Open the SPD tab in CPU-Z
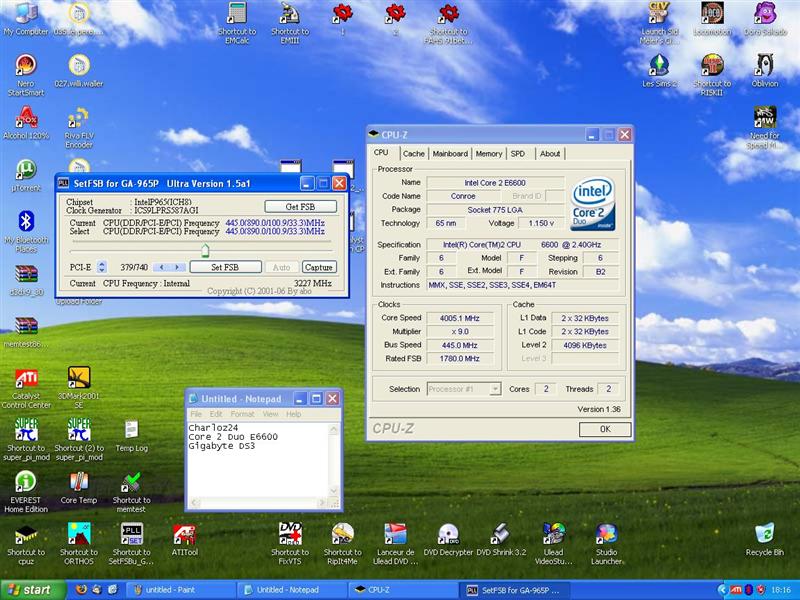The image size is (800, 600). coord(518,154)
